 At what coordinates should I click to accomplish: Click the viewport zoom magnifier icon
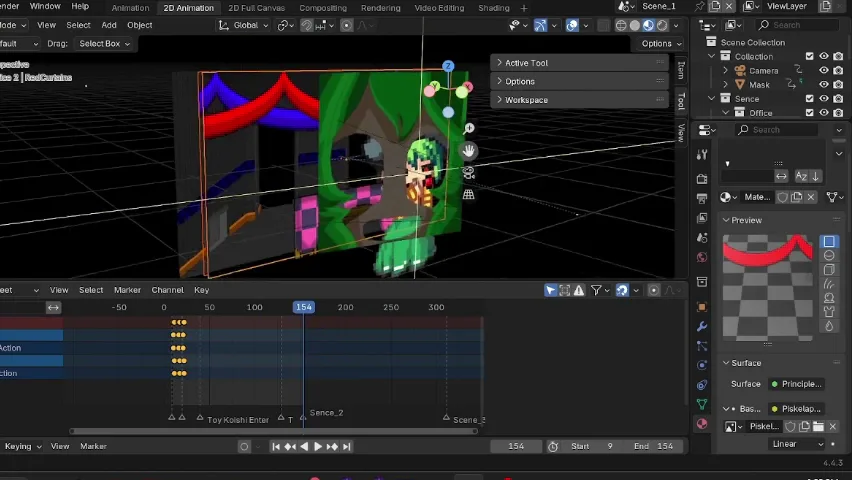click(468, 129)
